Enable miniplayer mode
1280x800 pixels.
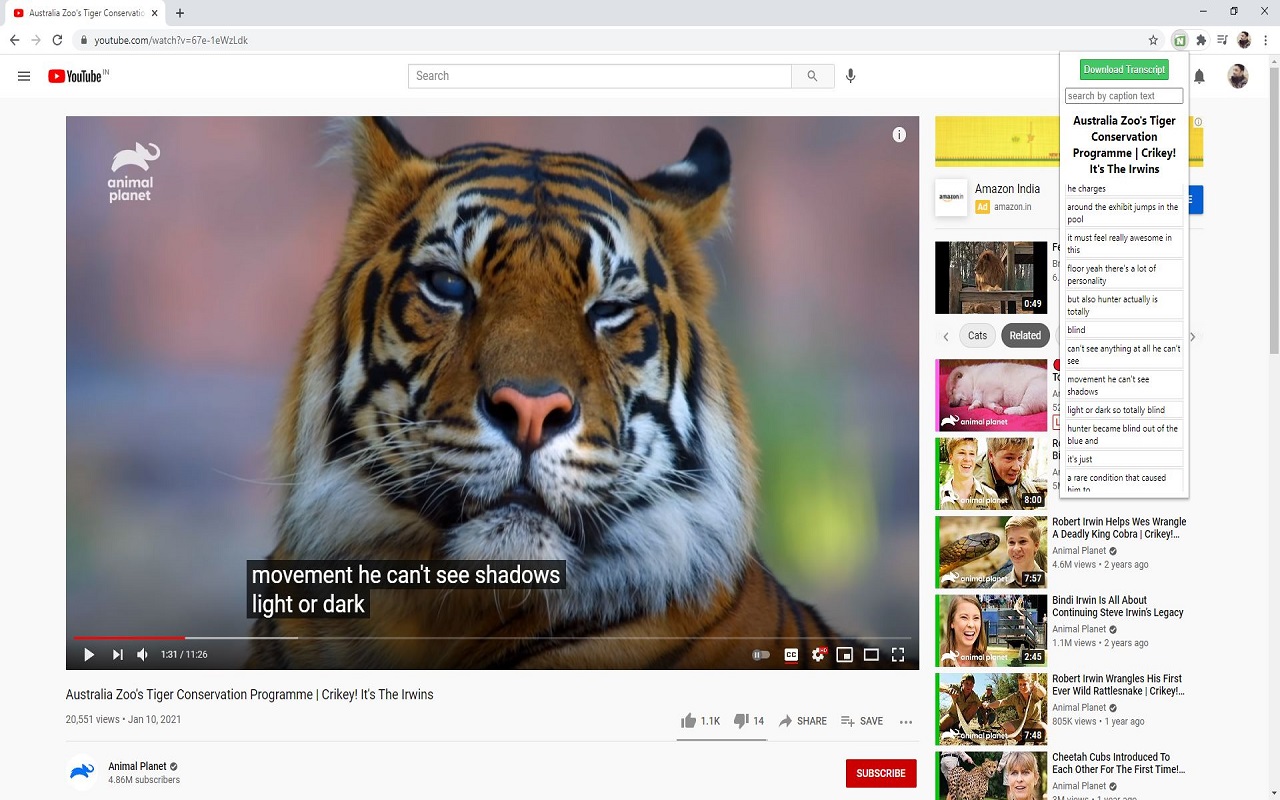coord(845,655)
